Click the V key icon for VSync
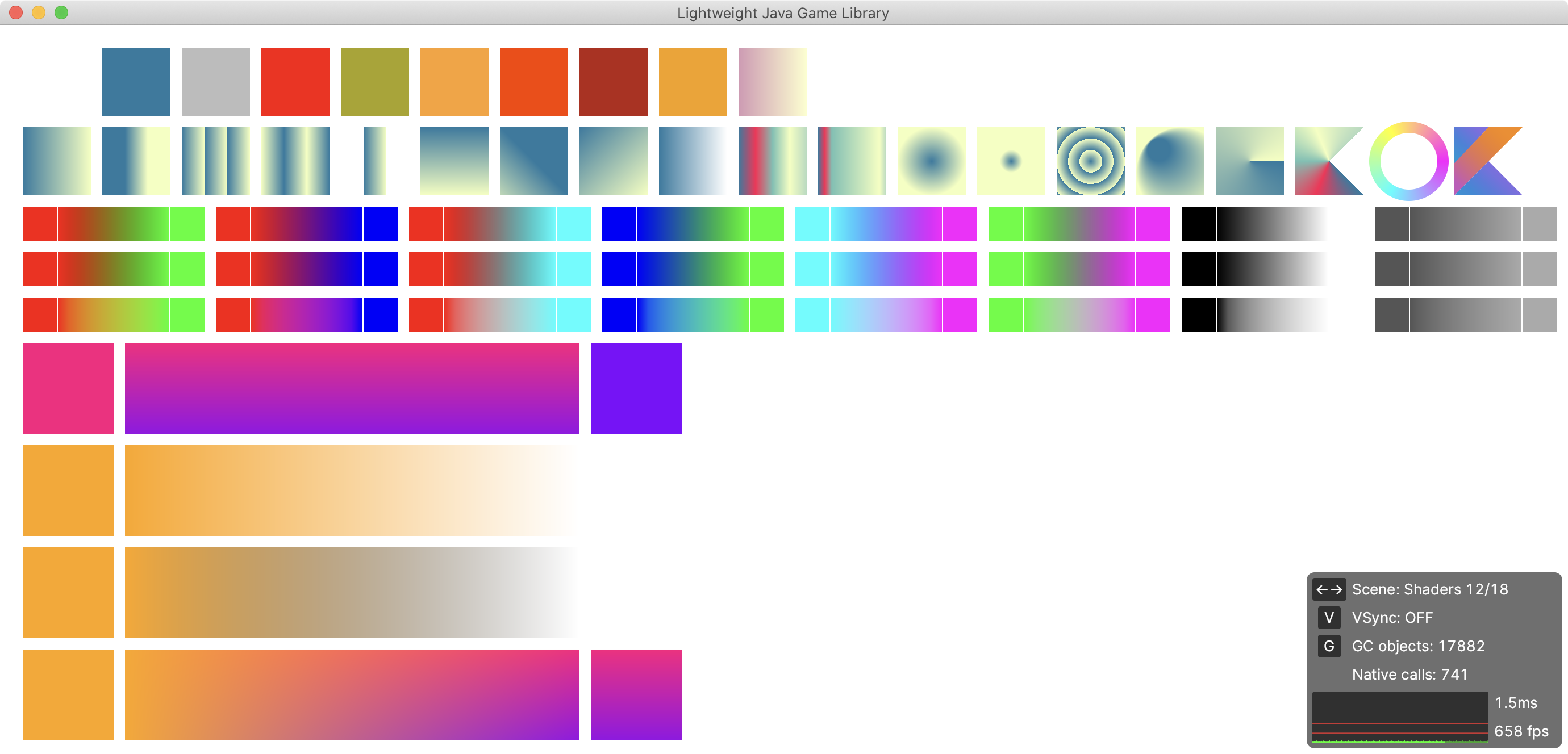The image size is (1568, 754). point(1328,618)
